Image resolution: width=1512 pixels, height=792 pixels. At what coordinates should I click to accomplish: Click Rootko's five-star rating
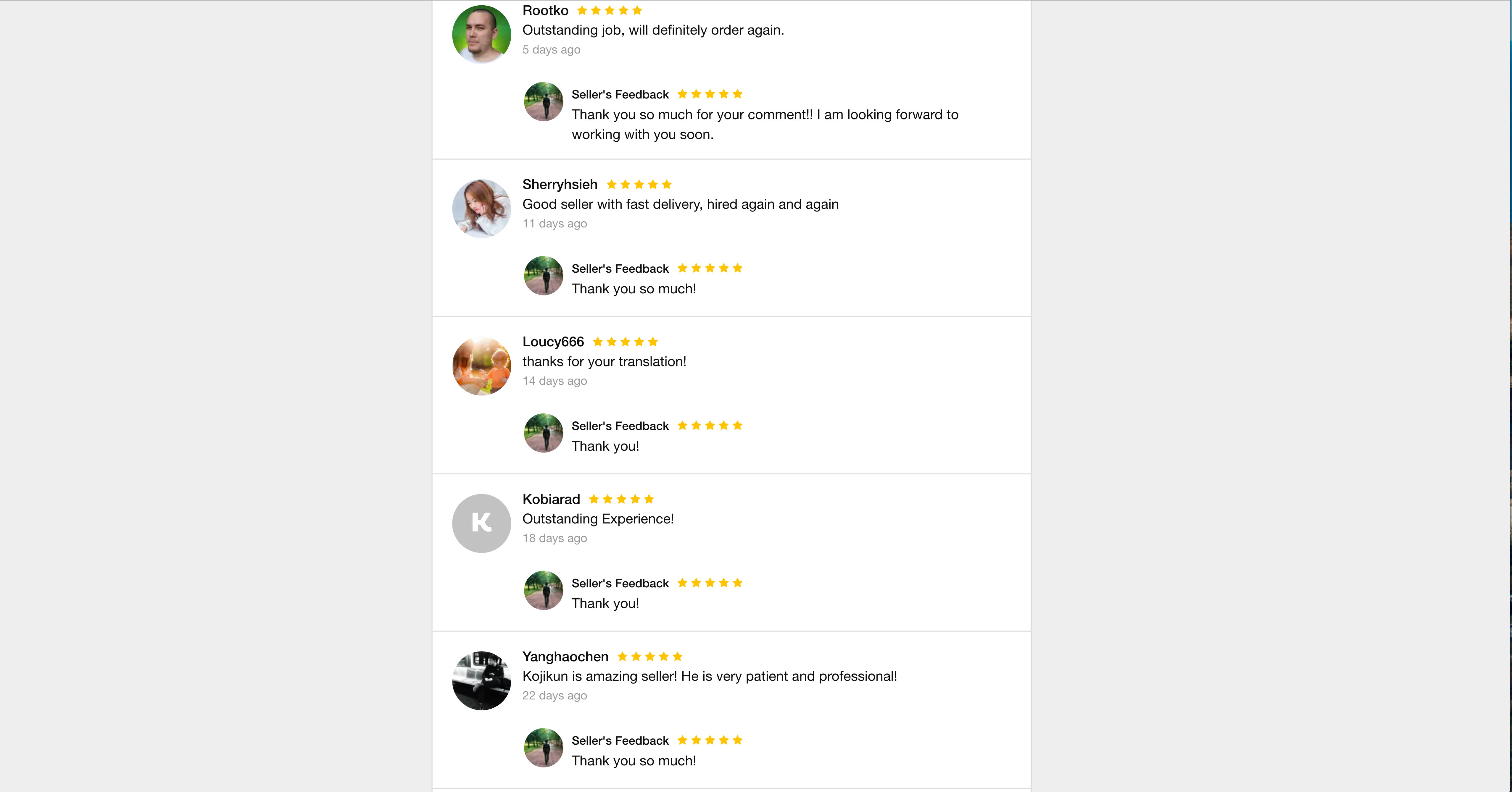(609, 11)
